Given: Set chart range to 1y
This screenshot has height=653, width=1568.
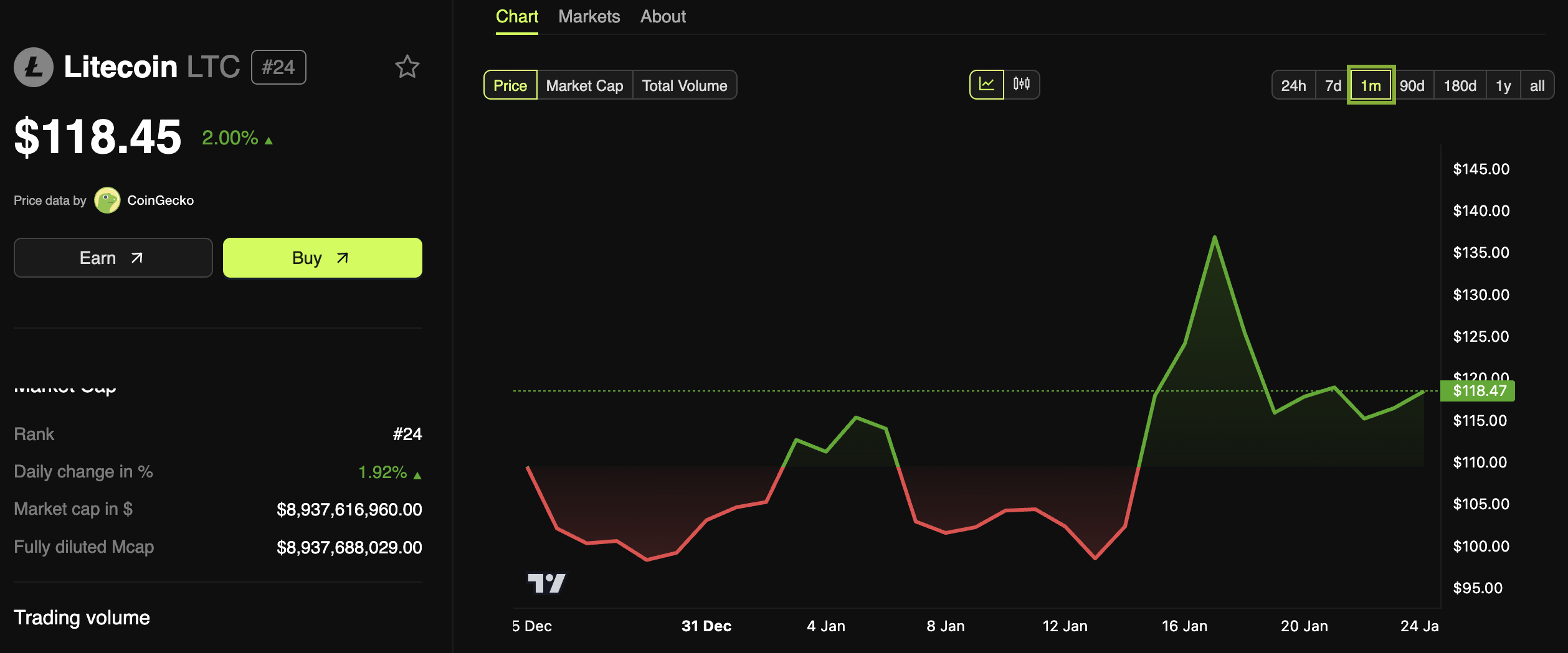Looking at the screenshot, I should tap(1503, 85).
